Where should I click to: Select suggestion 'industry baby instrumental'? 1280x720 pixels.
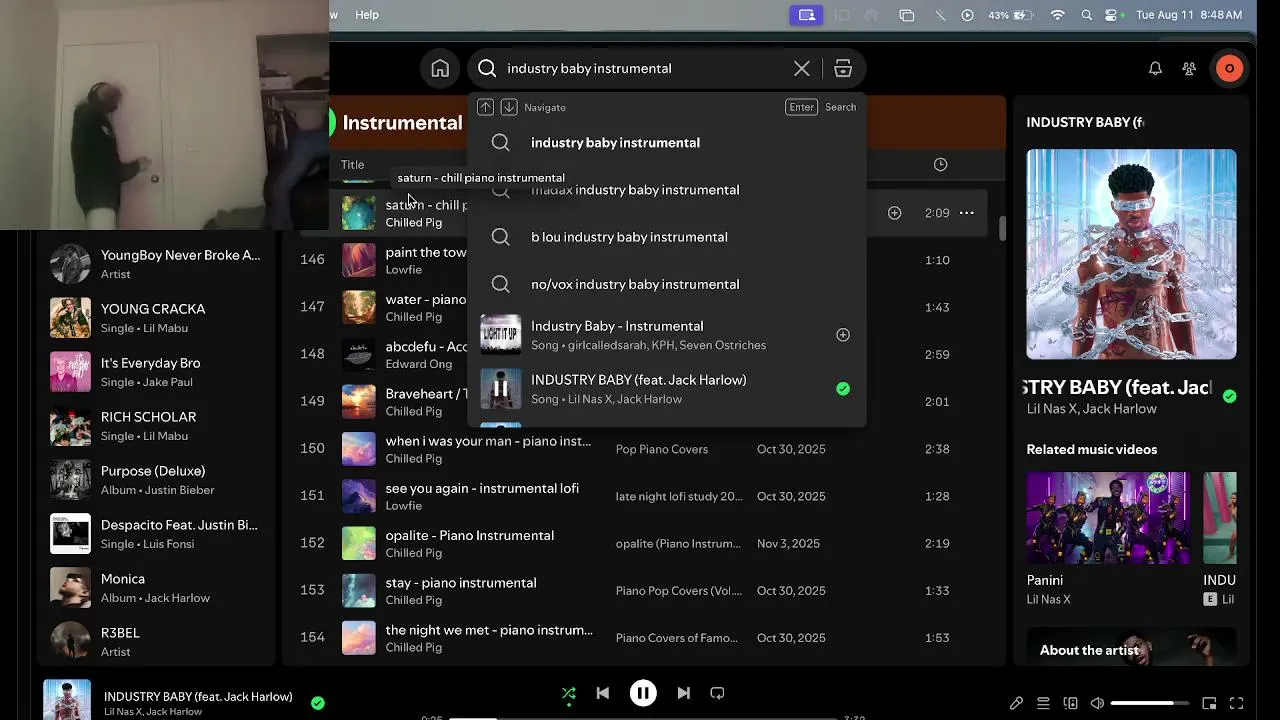(x=666, y=143)
